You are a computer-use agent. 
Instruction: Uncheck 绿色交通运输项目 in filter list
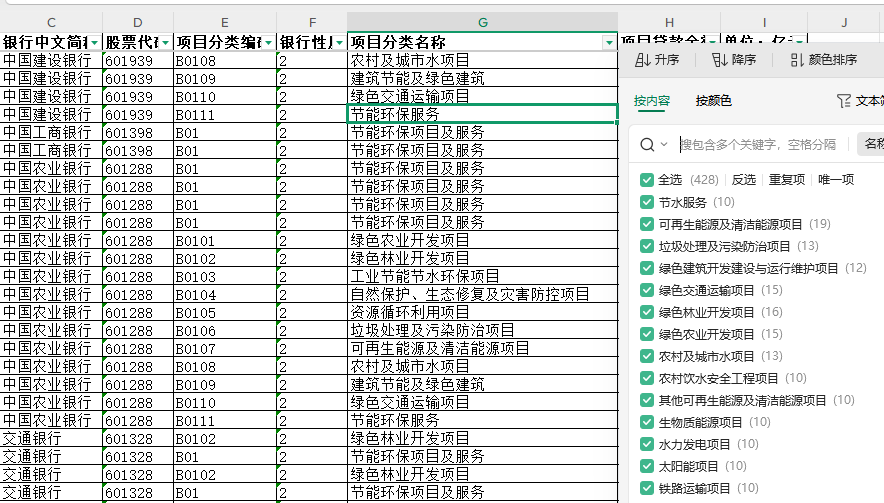[x=647, y=290]
